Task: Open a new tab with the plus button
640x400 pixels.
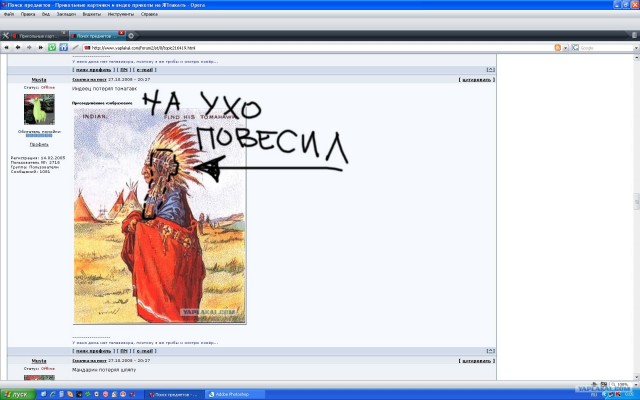Action: pos(131,36)
